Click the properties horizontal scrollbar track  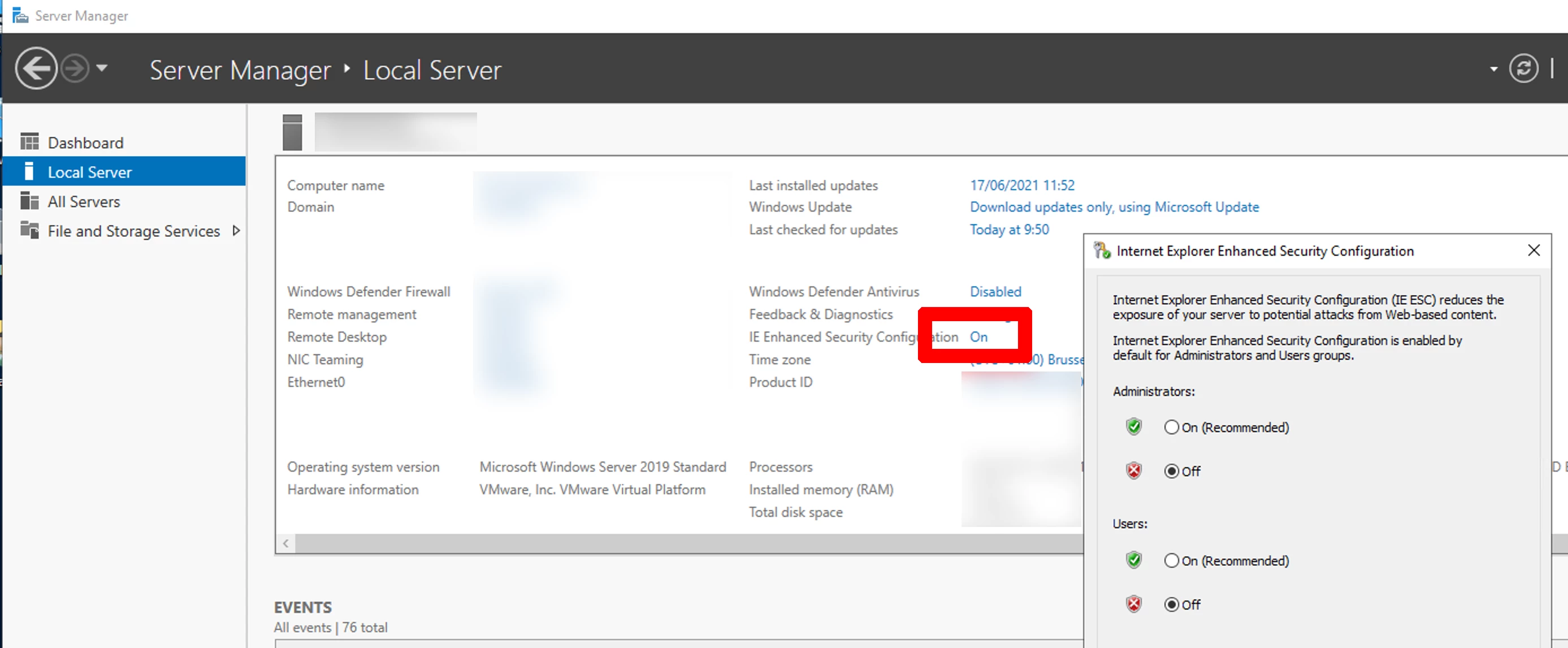click(688, 543)
